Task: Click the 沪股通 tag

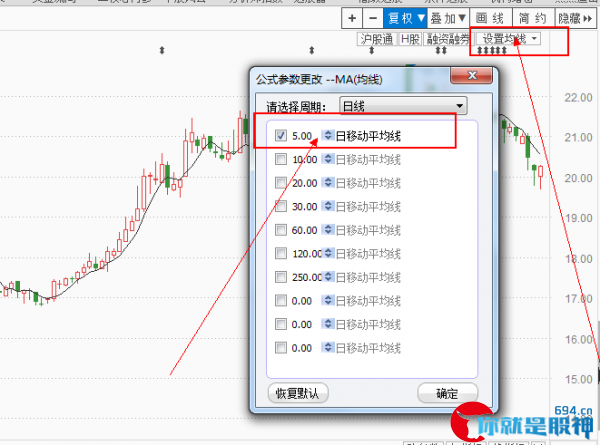Action: click(377, 39)
